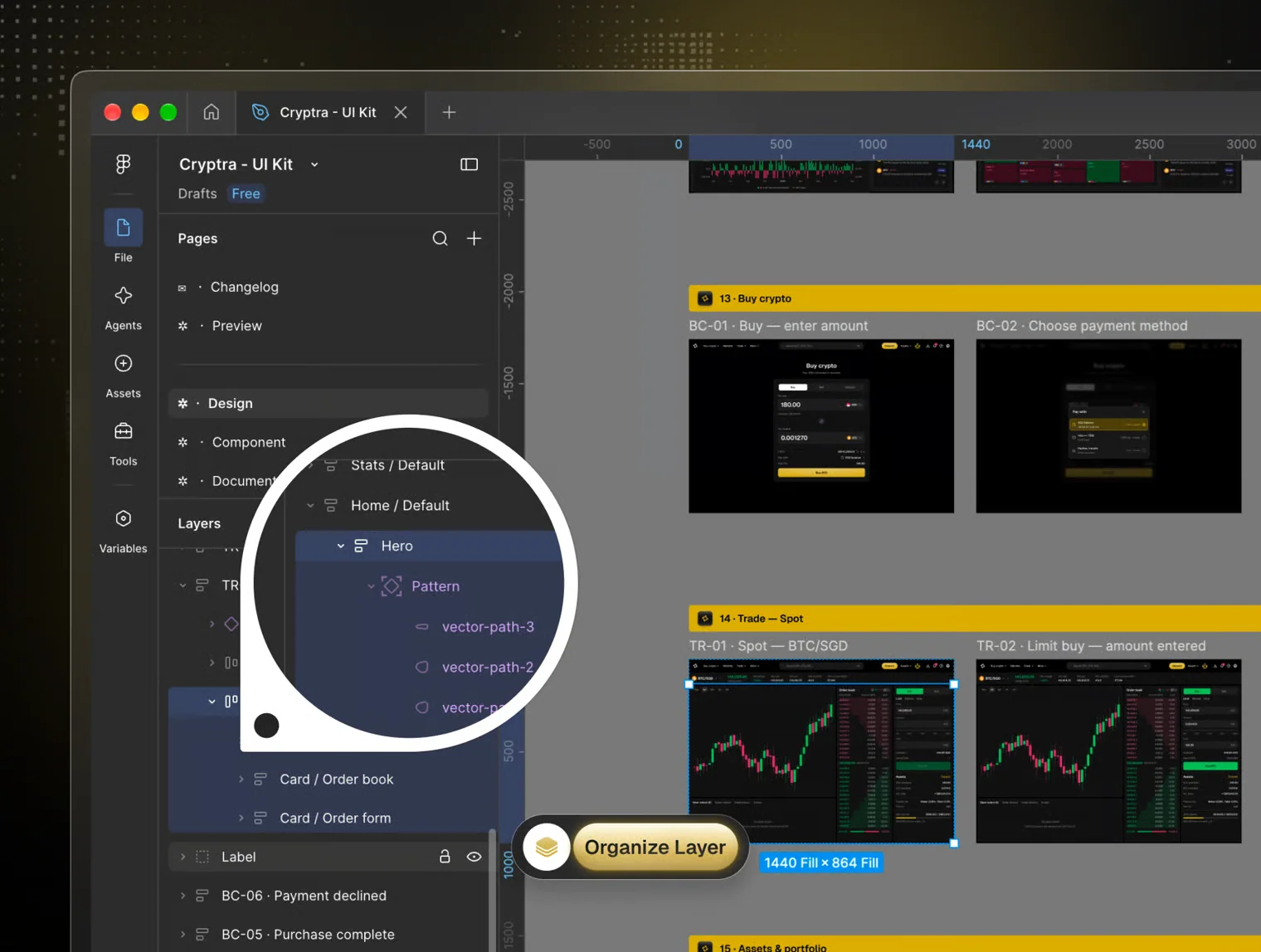
Task: Click the Drafts location link
Action: click(197, 193)
